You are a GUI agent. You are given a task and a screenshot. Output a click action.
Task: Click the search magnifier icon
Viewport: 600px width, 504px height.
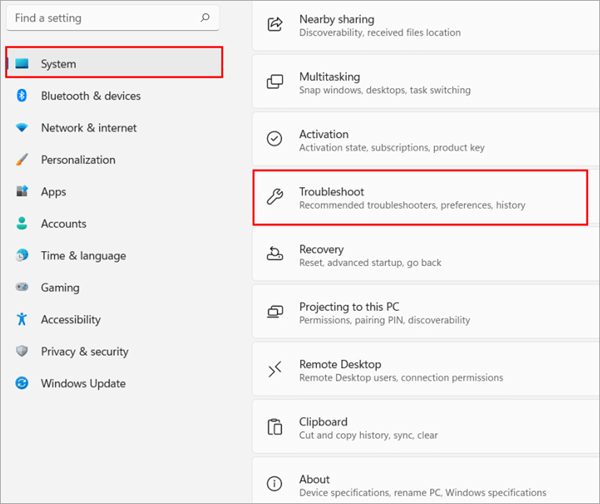point(205,18)
